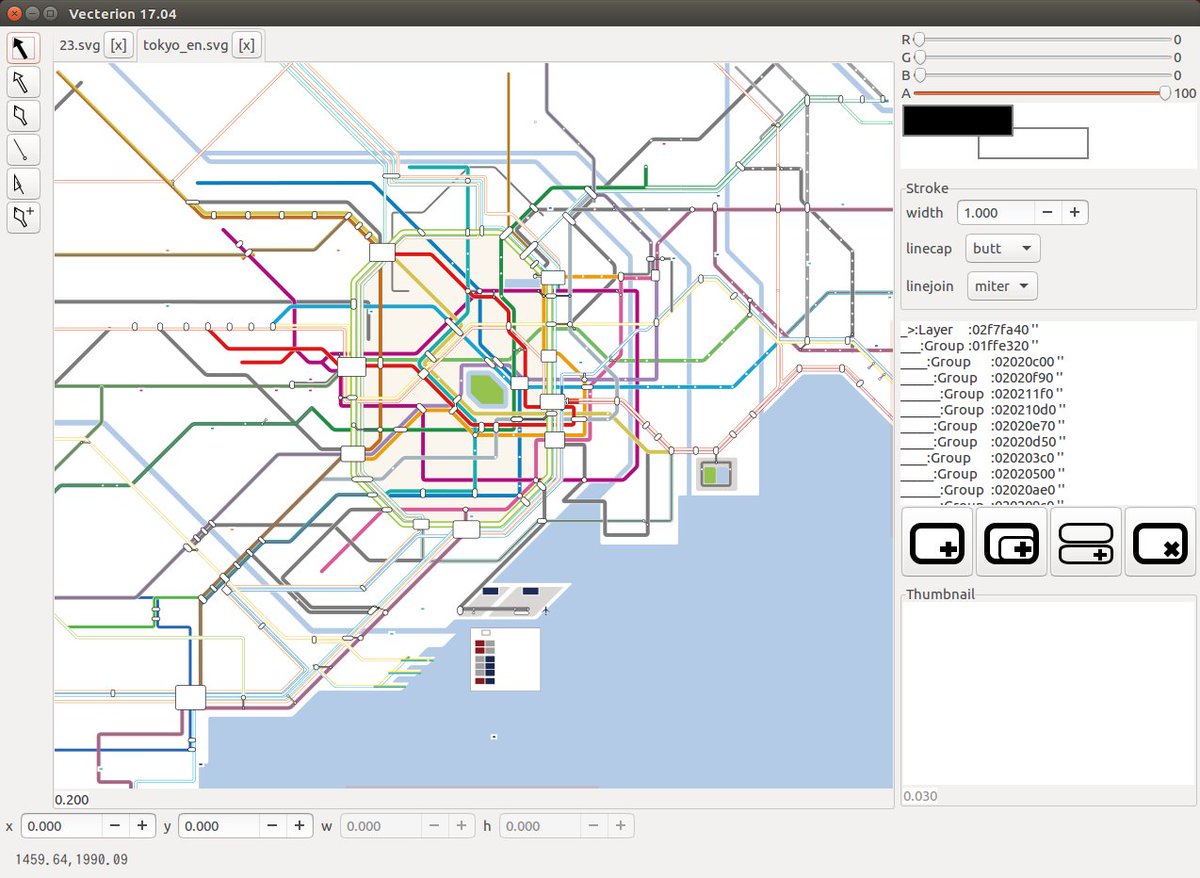The width and height of the screenshot is (1200, 878).
Task: Select the Group 020203c0 row
Action: click(x=1048, y=458)
